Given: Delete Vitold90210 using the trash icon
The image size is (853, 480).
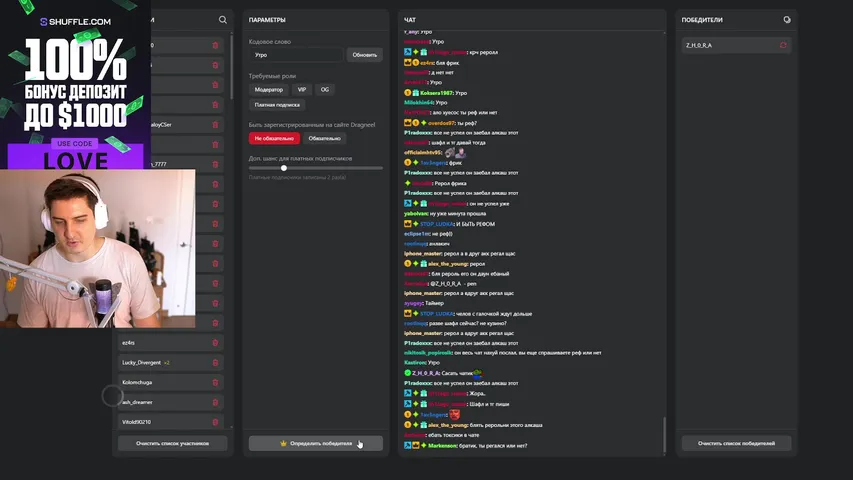Looking at the screenshot, I should coord(215,422).
